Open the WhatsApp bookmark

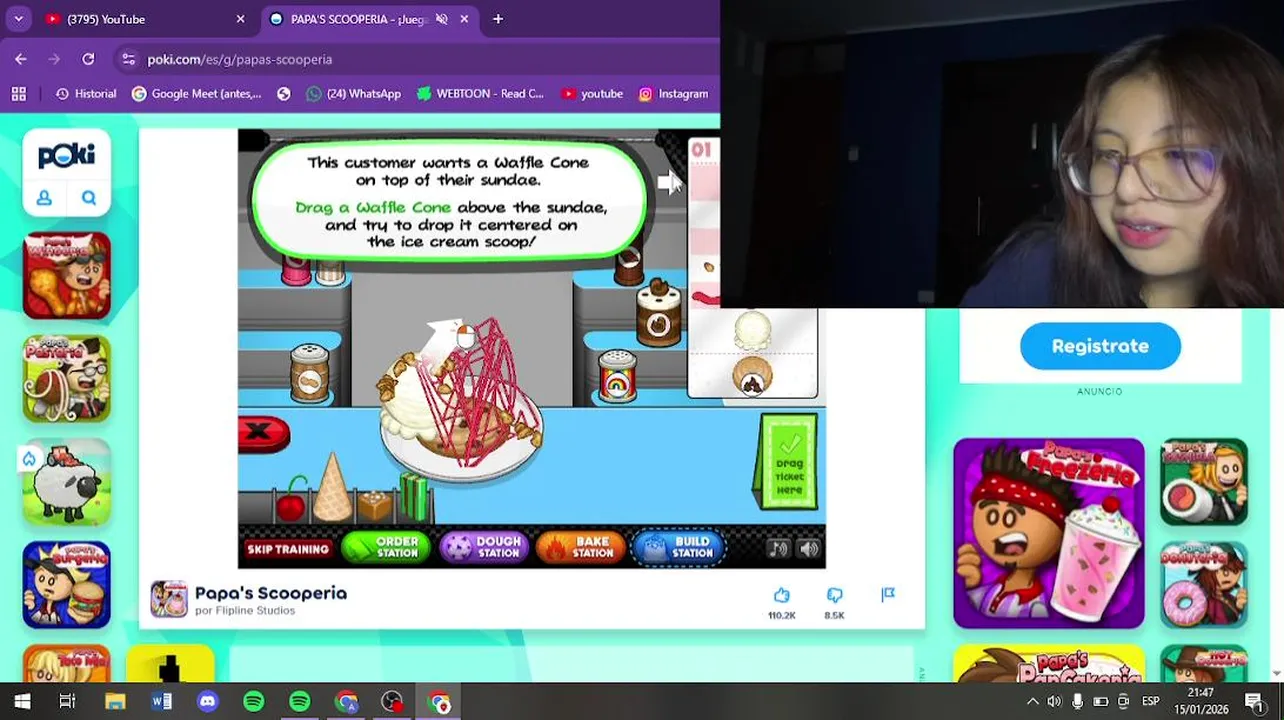354,94
